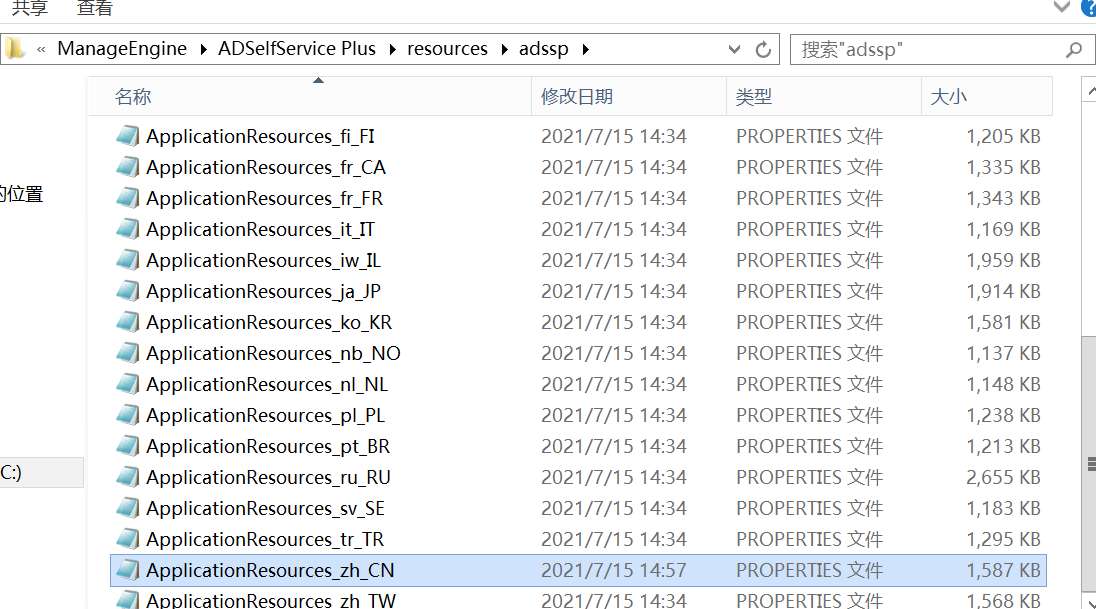Click the ApplicationResources_tr_TR file icon

(x=127, y=538)
